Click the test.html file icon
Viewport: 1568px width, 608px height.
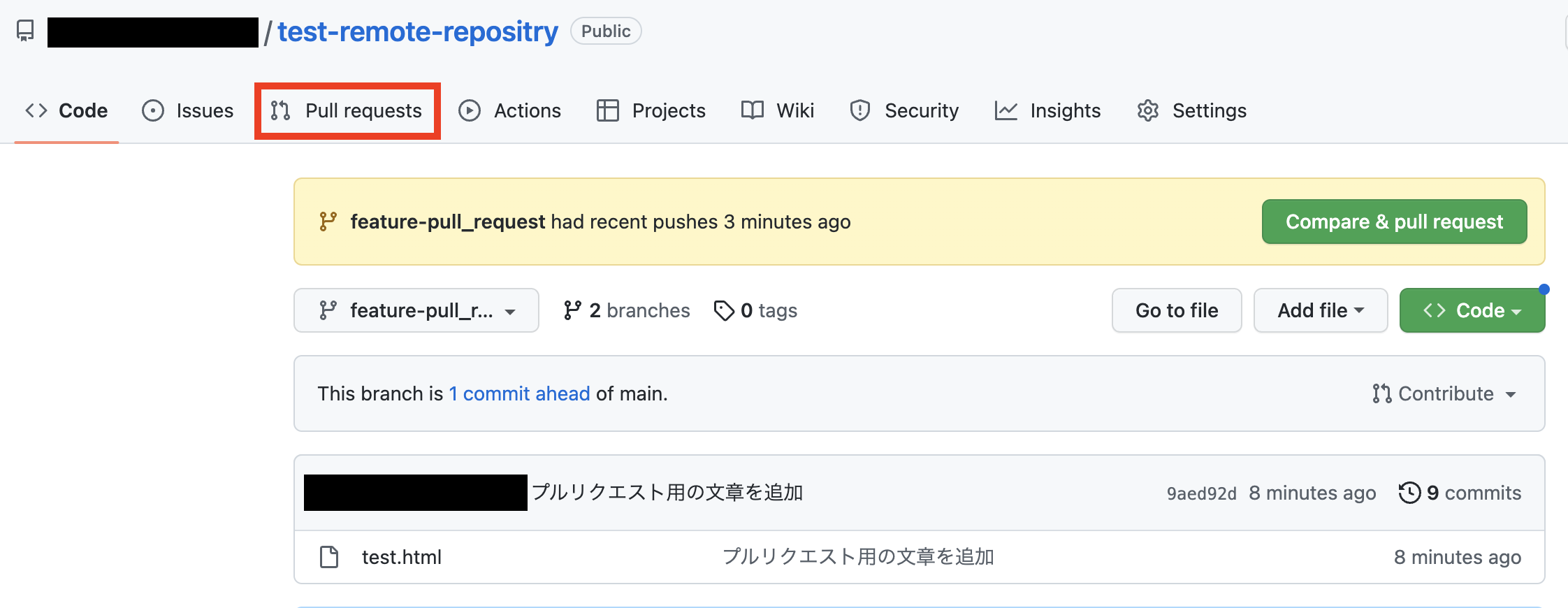tap(329, 557)
